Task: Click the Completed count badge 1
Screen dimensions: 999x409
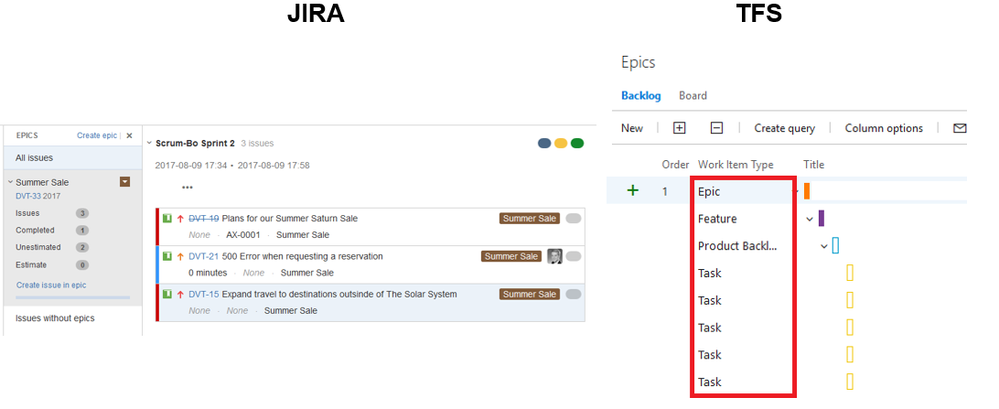Action: tap(82, 231)
